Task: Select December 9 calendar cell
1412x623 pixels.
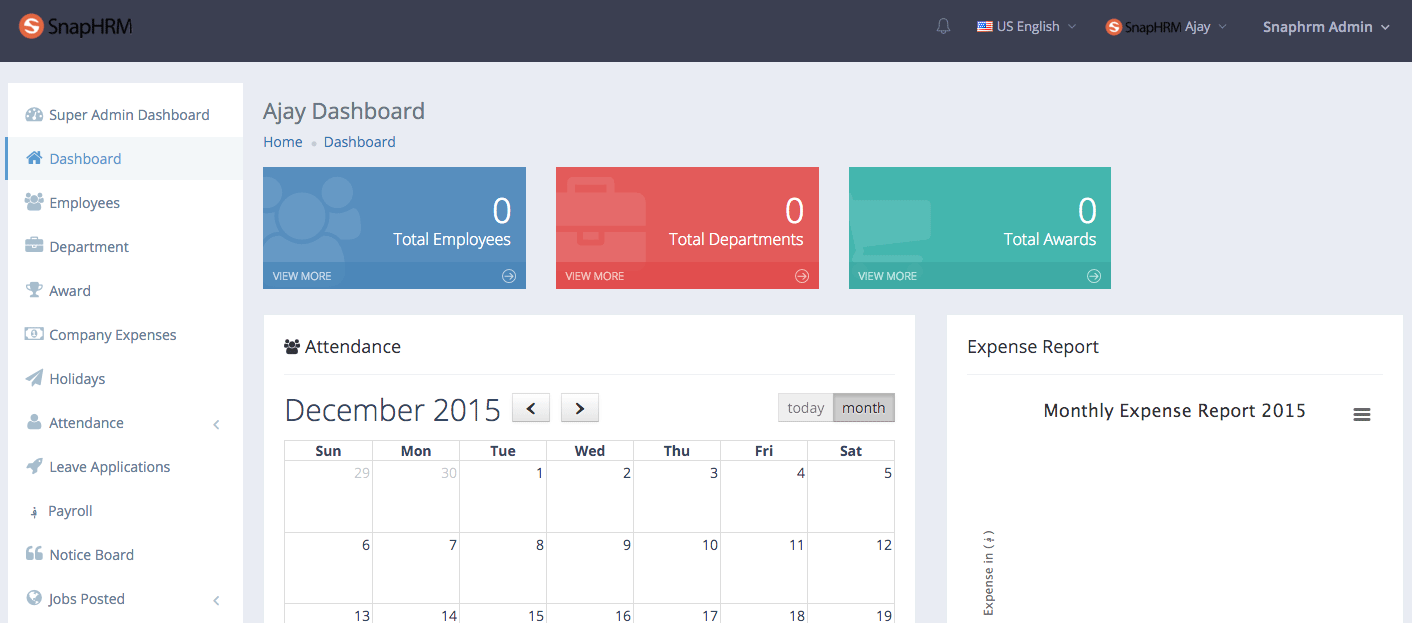Action: pyautogui.click(x=590, y=567)
